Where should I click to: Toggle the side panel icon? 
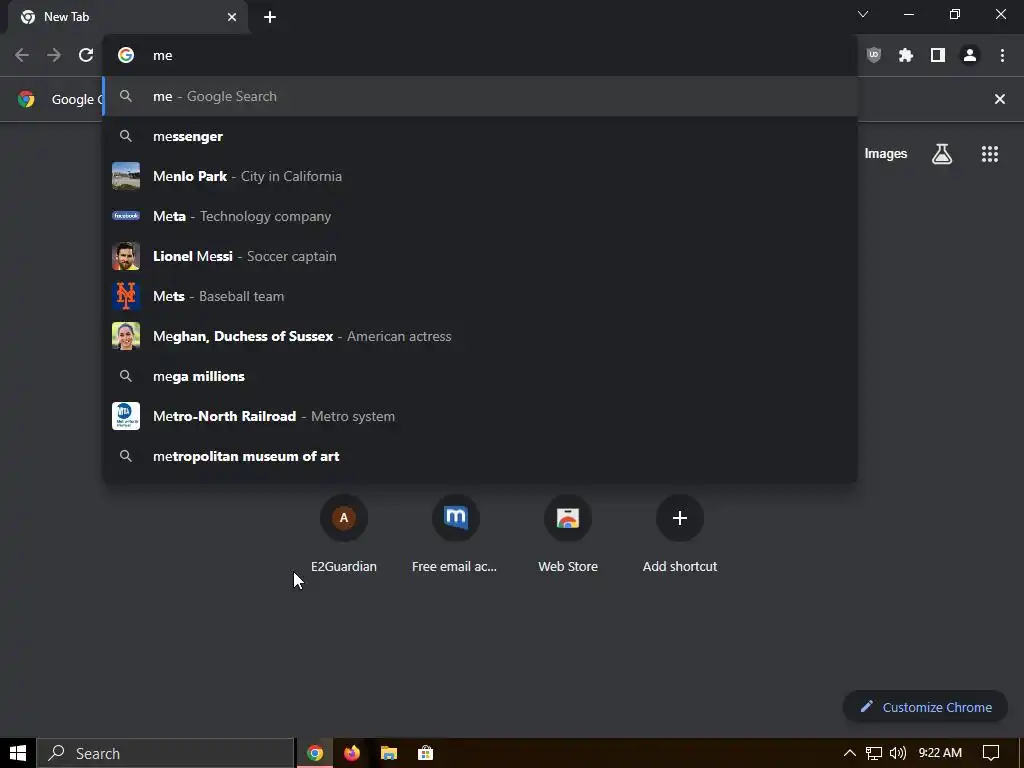point(938,56)
